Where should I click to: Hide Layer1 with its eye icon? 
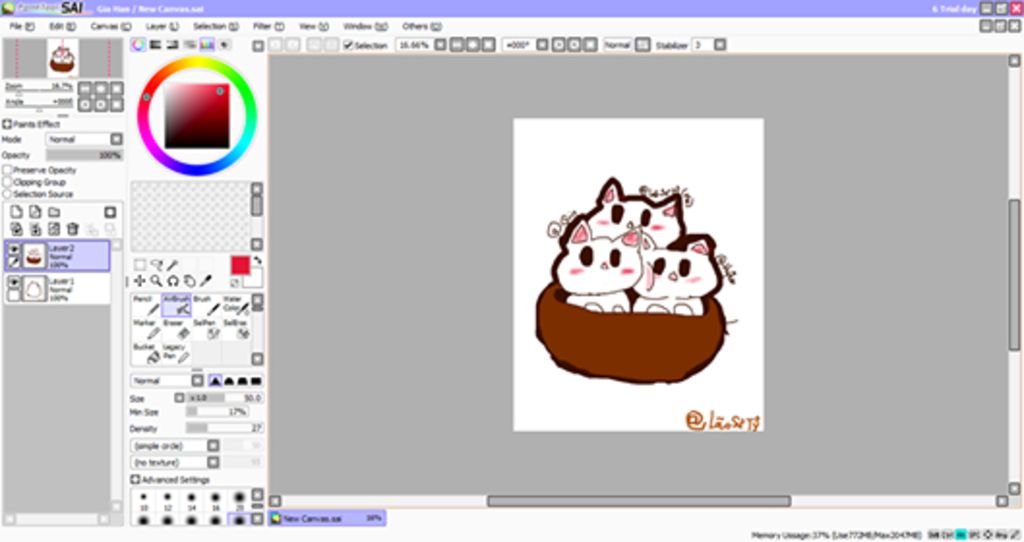pos(14,282)
